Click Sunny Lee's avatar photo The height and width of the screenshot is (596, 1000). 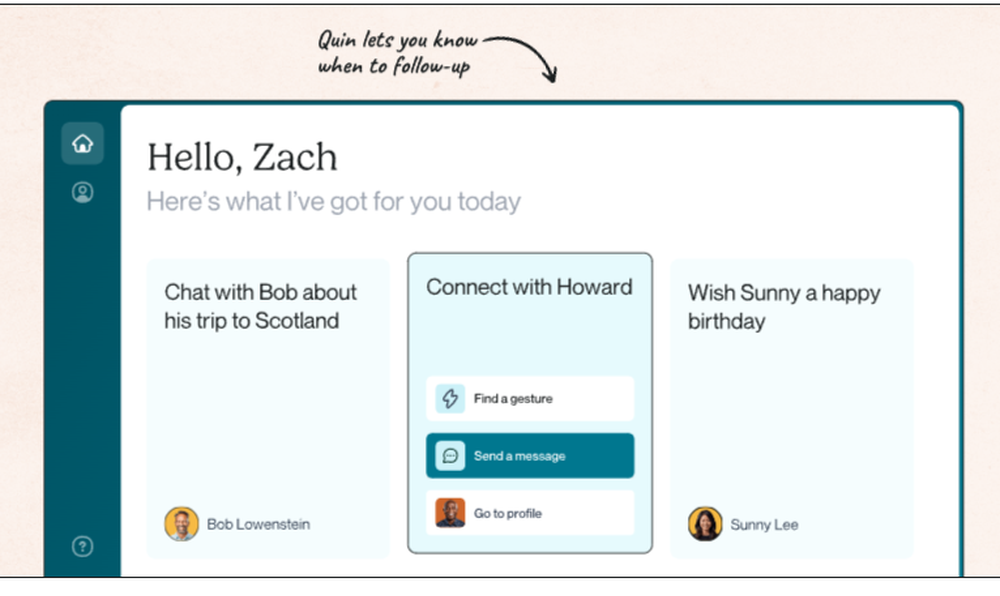705,524
